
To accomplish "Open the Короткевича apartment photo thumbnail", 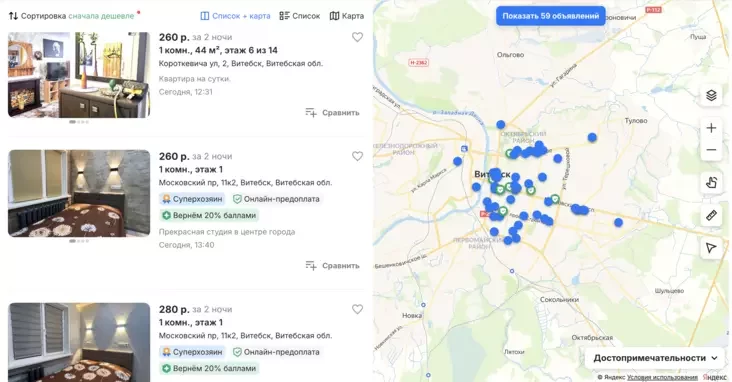I will (x=79, y=75).
